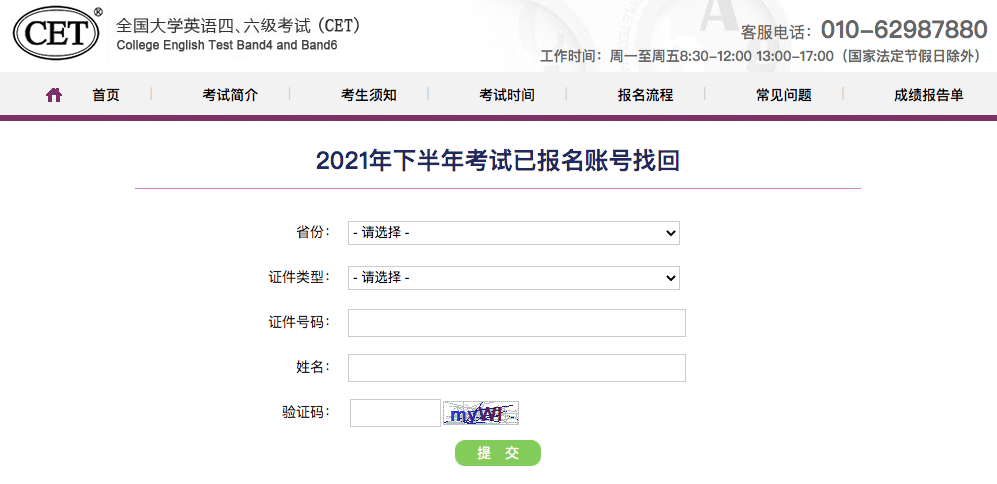Go to 首页 in the navigation bar
Screen dimensions: 997x484
106,95
